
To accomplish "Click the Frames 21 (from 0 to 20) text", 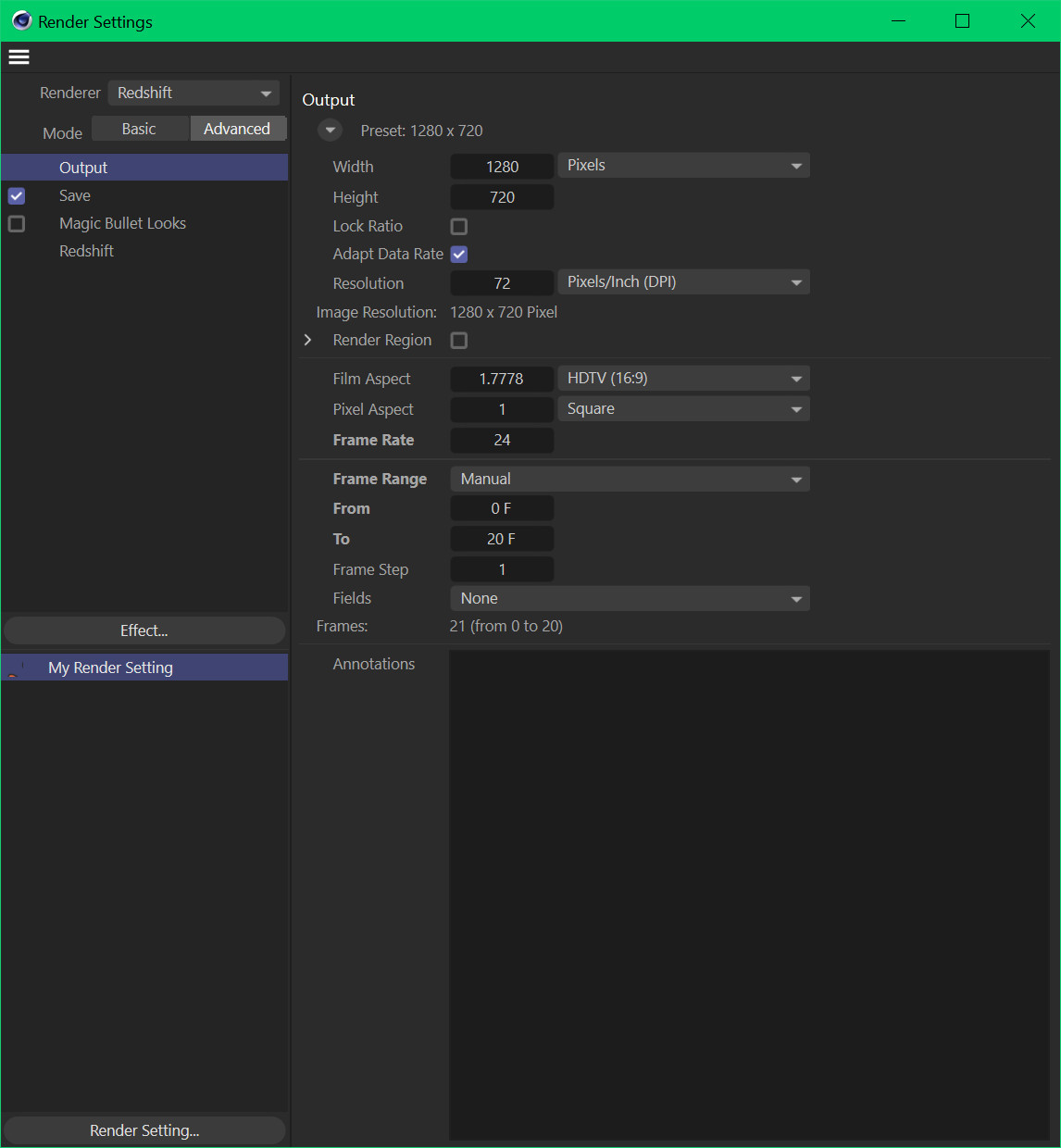I will (x=506, y=626).
